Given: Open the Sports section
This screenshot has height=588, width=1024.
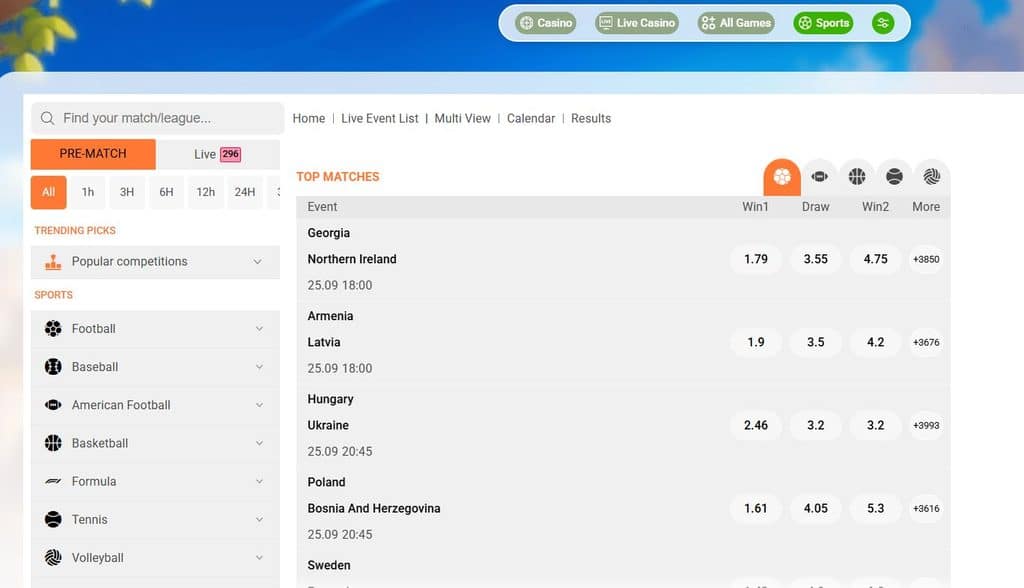Looking at the screenshot, I should tap(824, 23).
